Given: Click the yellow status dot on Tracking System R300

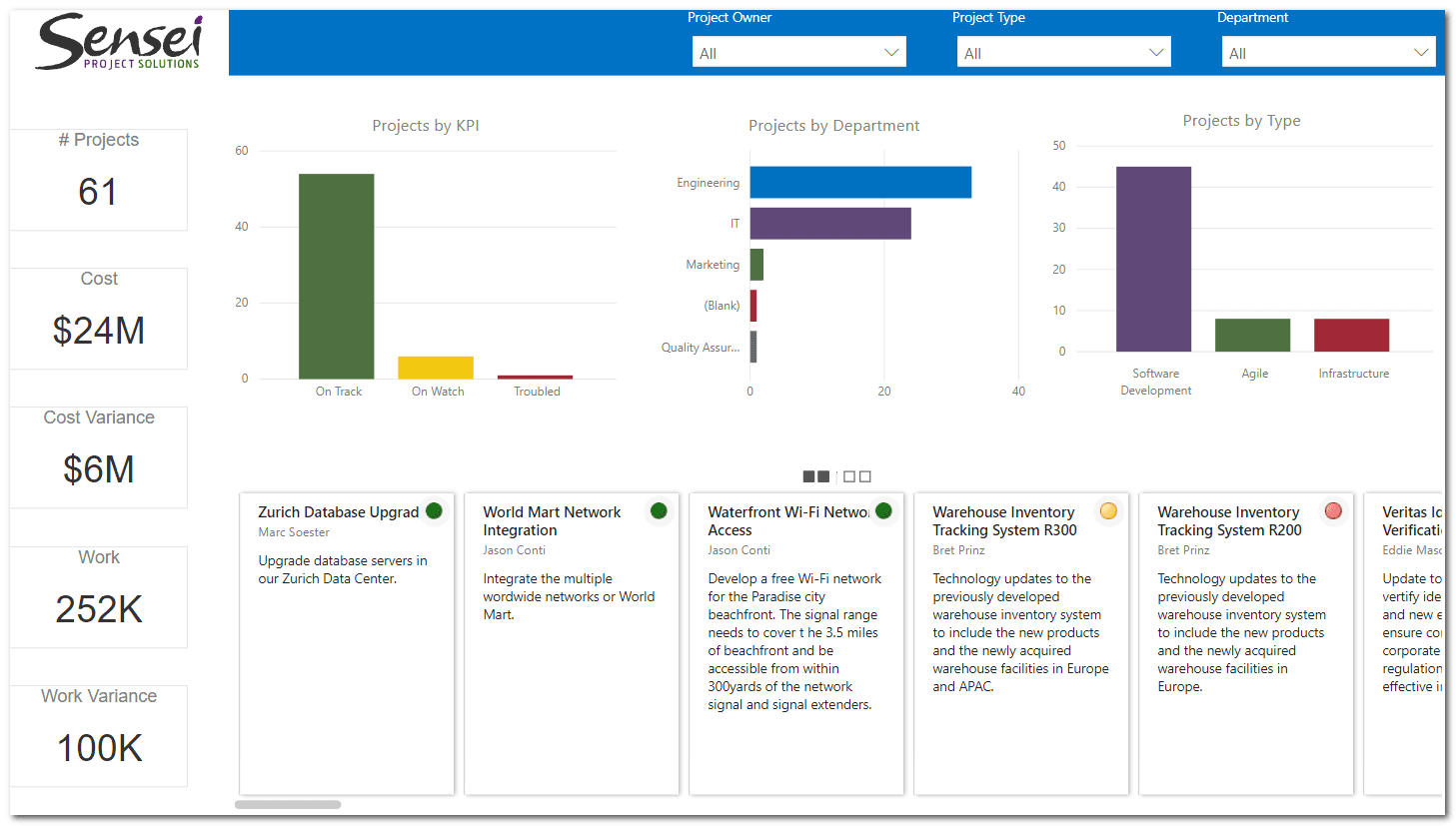Looking at the screenshot, I should 1108,510.
